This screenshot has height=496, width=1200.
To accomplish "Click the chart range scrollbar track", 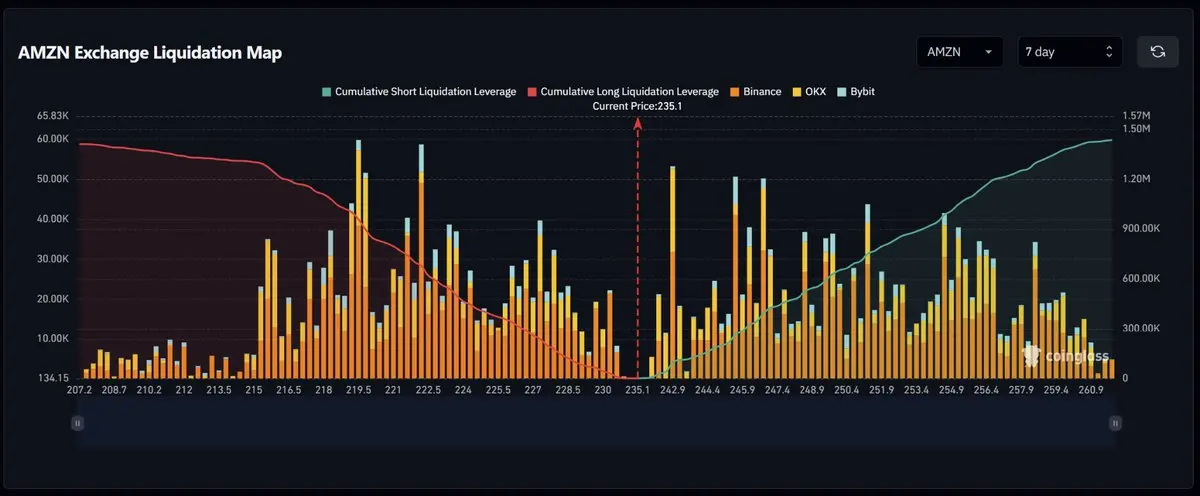I will (x=596, y=423).
